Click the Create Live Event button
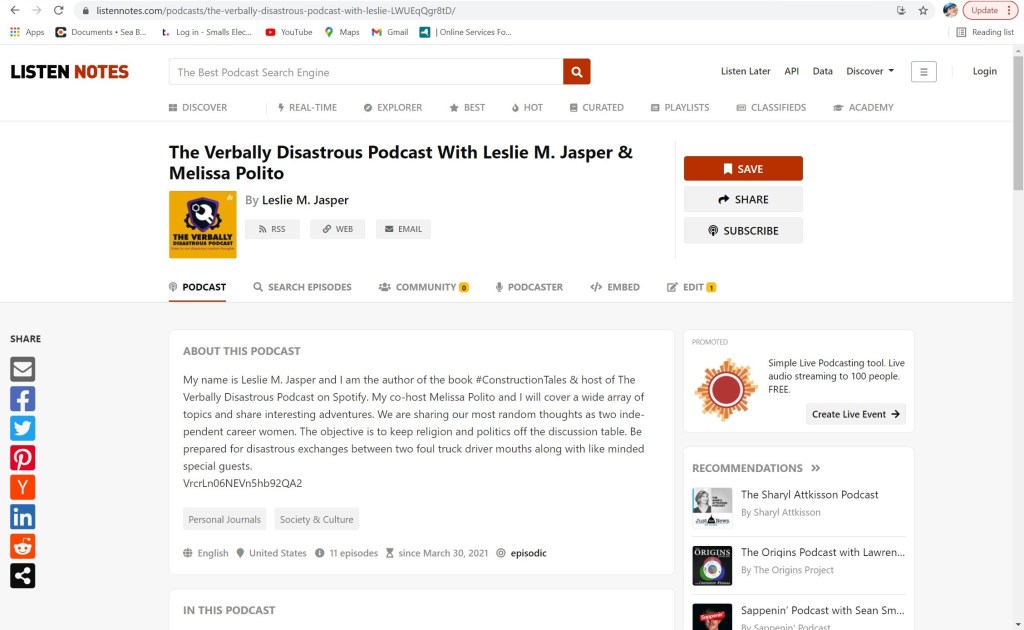Image resolution: width=1024 pixels, height=630 pixels. coord(855,414)
